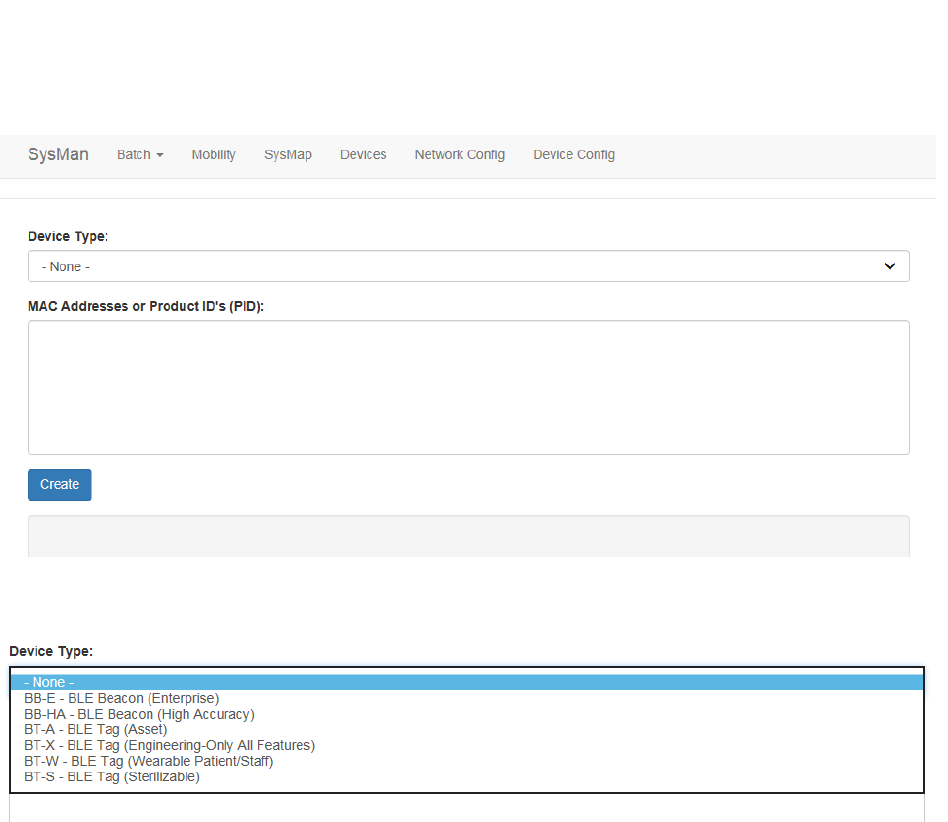Select BT-A - BLE Tag (Asset)
The image size is (948, 822).
(x=467, y=730)
